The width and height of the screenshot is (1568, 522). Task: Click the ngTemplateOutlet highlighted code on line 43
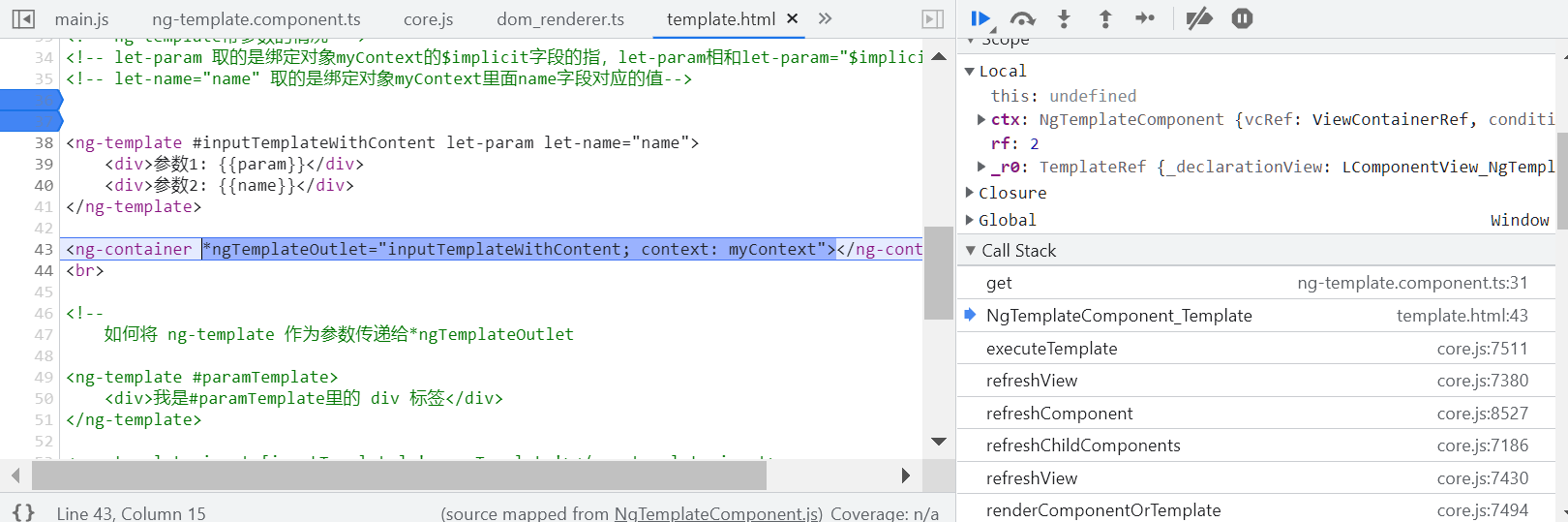[x=519, y=249]
